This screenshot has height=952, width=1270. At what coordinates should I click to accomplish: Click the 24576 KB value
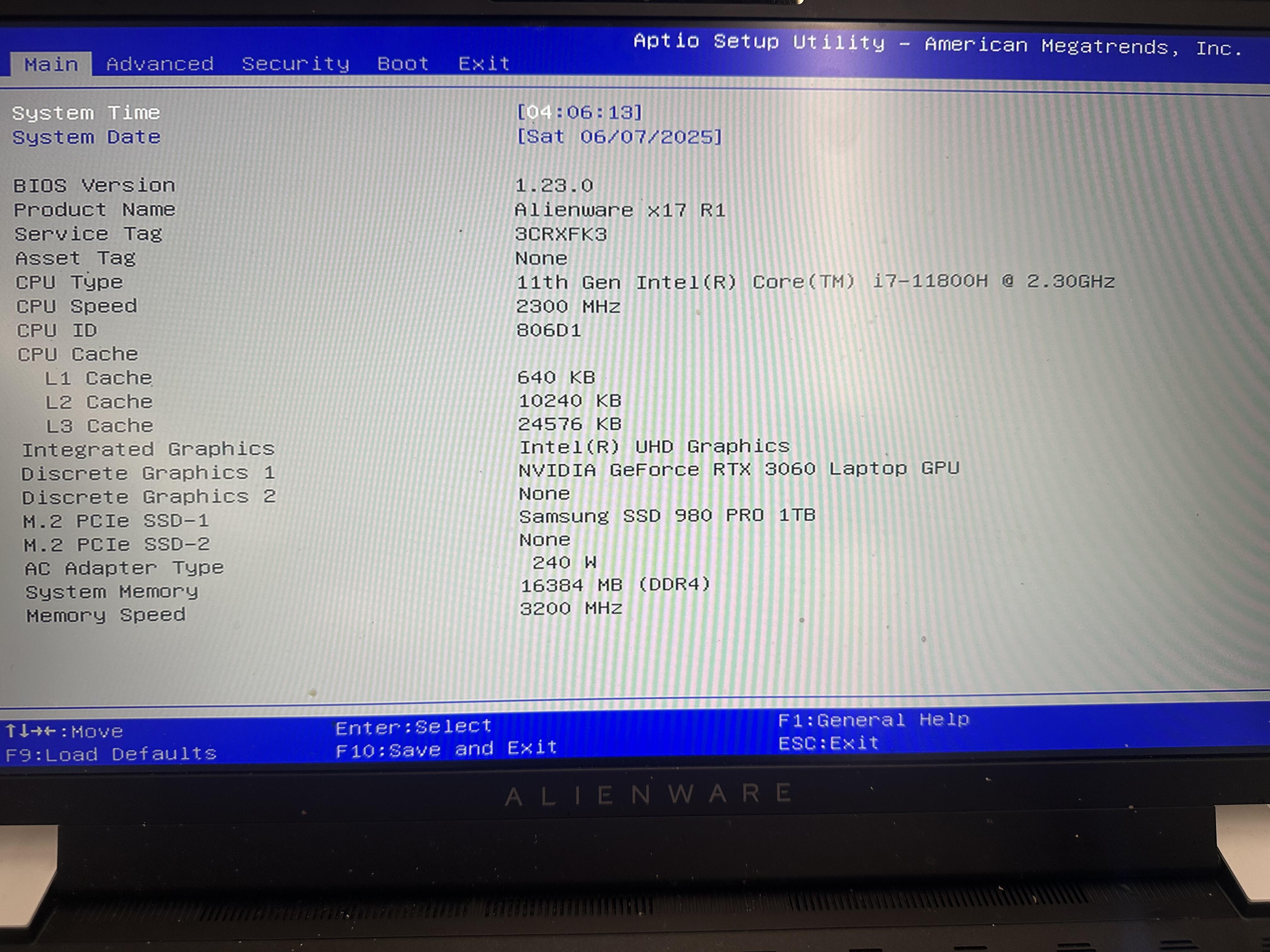click(x=570, y=424)
